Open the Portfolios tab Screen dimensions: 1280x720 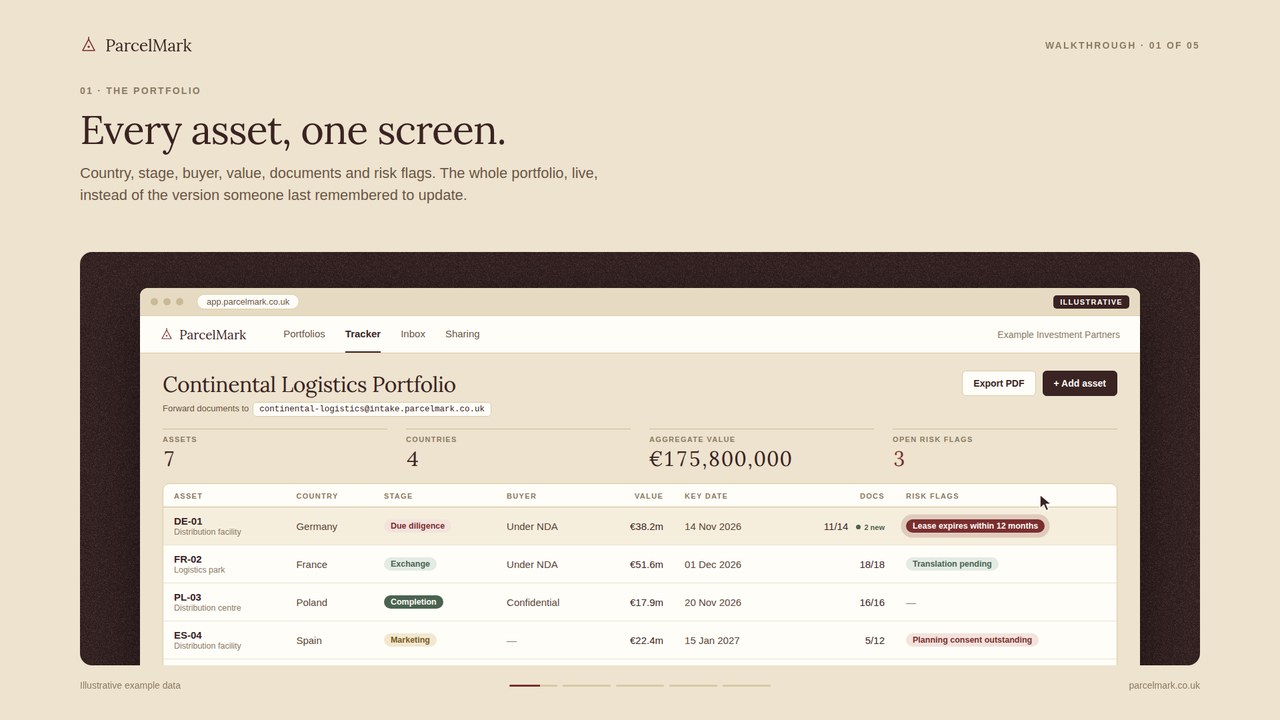coord(304,334)
